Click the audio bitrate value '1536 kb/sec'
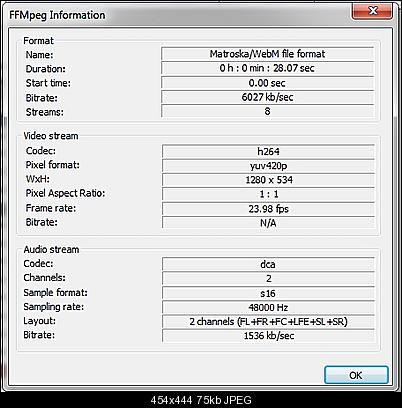Screen dimensions: 402x408 coord(268,336)
